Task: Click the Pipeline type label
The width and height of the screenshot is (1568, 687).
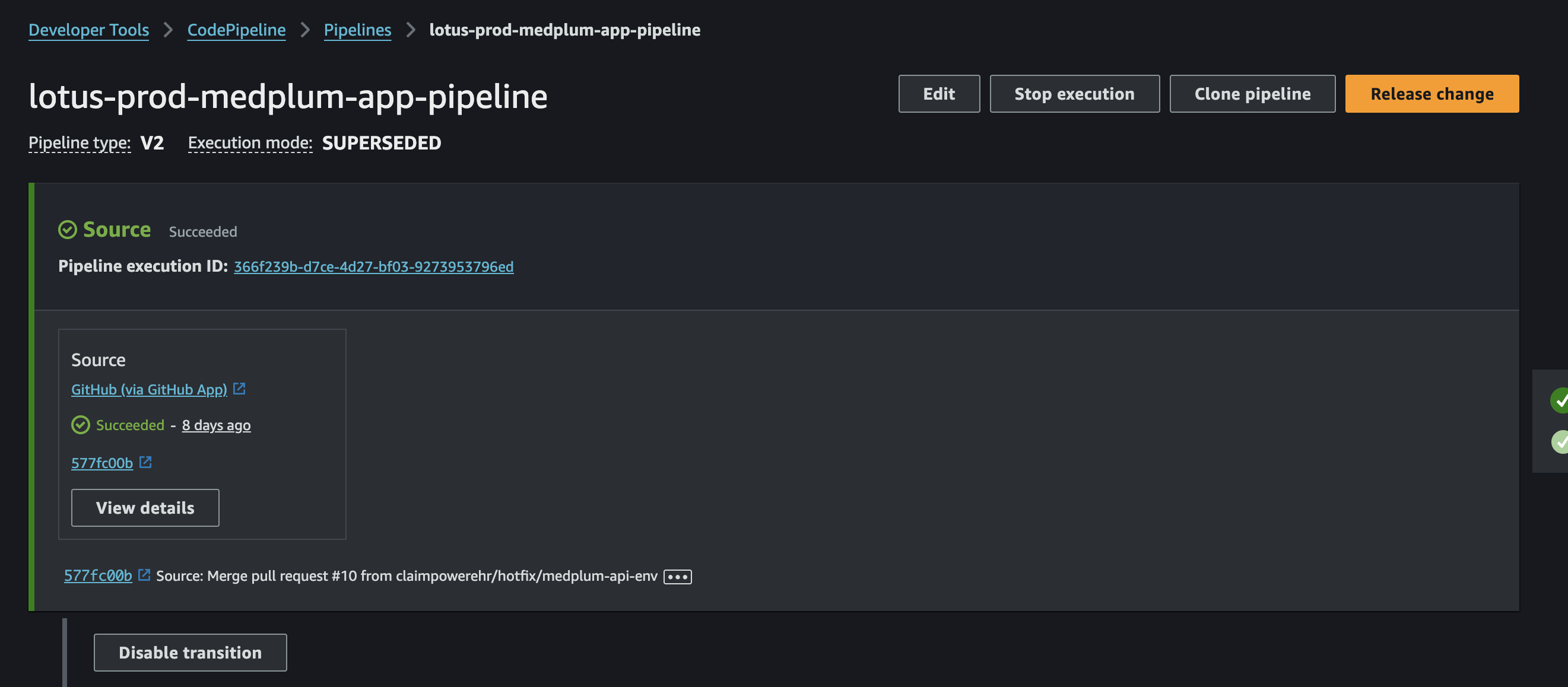Action: (x=80, y=143)
